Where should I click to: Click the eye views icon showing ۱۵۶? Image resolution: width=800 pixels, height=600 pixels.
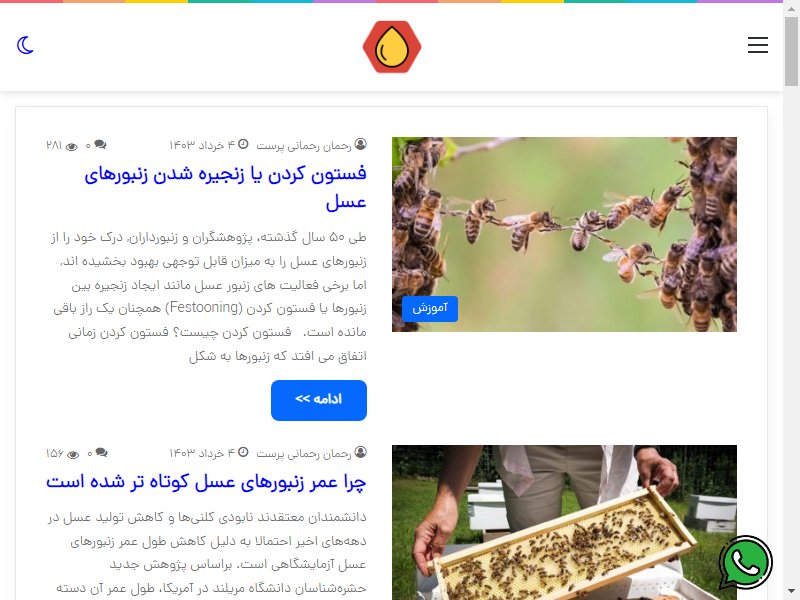(73, 455)
